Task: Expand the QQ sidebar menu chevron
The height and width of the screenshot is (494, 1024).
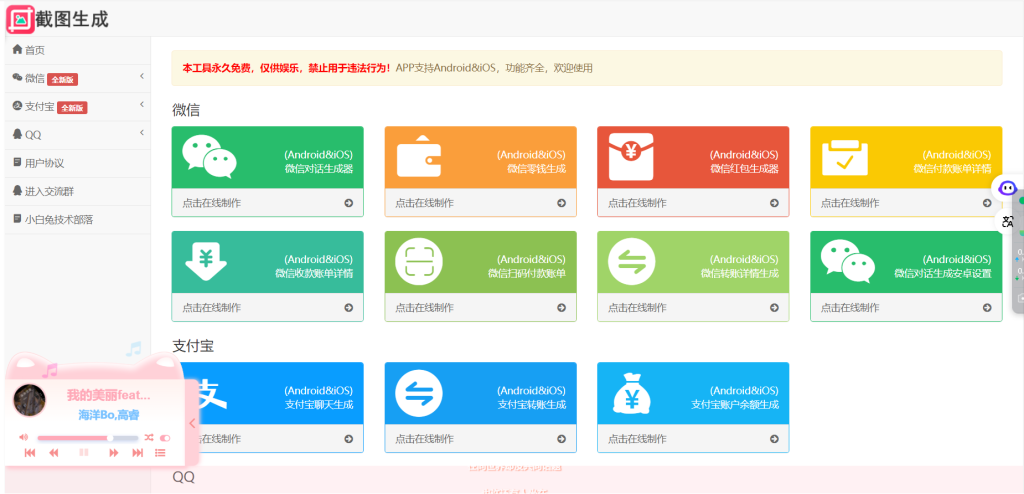Action: pyautogui.click(x=142, y=133)
